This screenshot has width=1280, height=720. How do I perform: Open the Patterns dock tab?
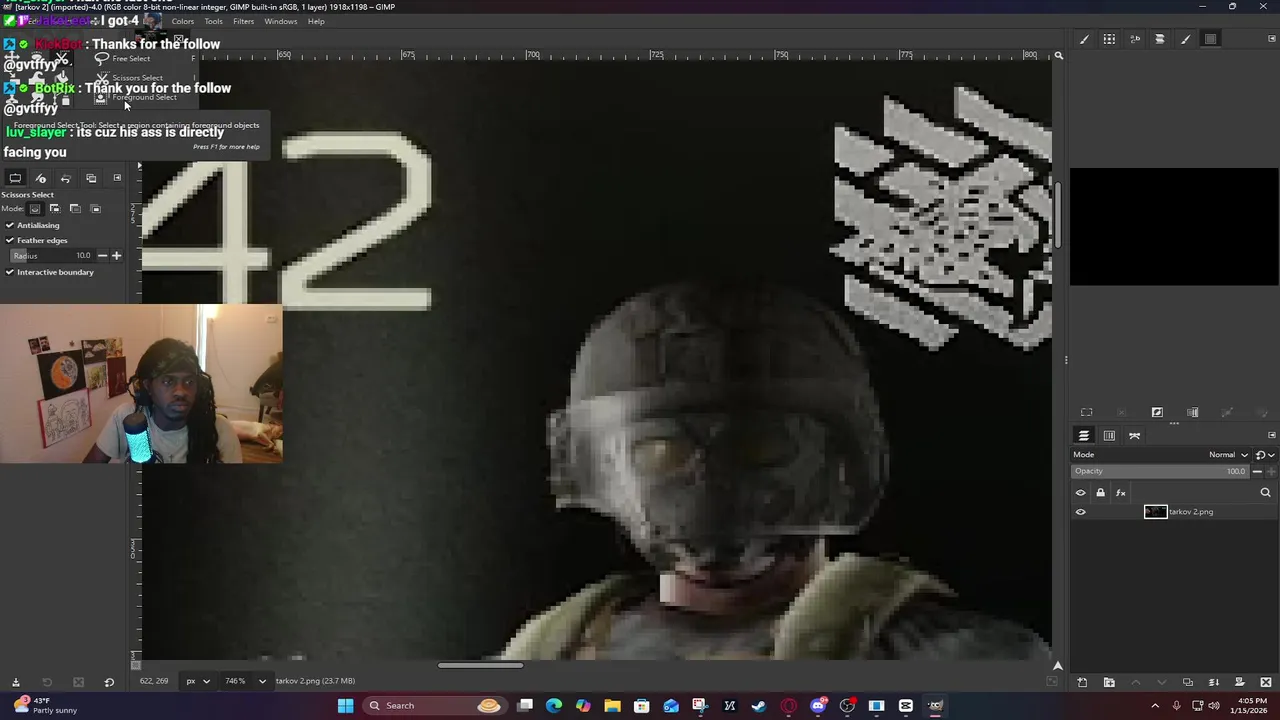coord(1109,39)
